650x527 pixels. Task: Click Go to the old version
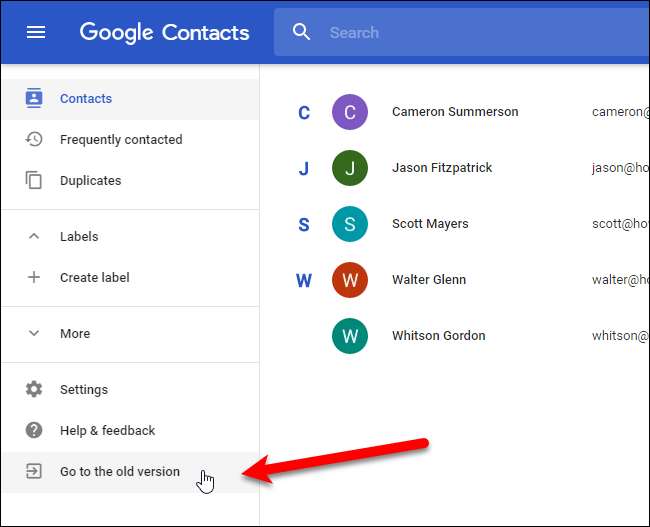130,472
